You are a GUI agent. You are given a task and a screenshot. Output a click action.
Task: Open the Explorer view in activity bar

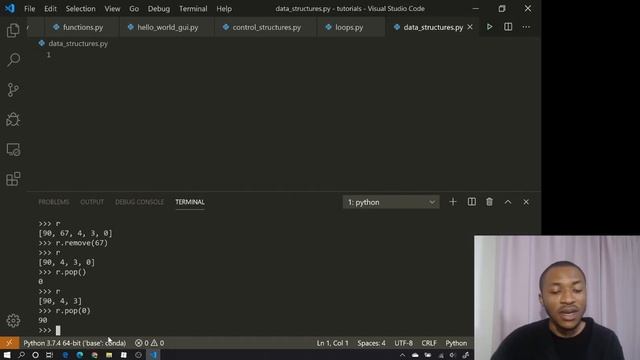pyautogui.click(x=13, y=30)
